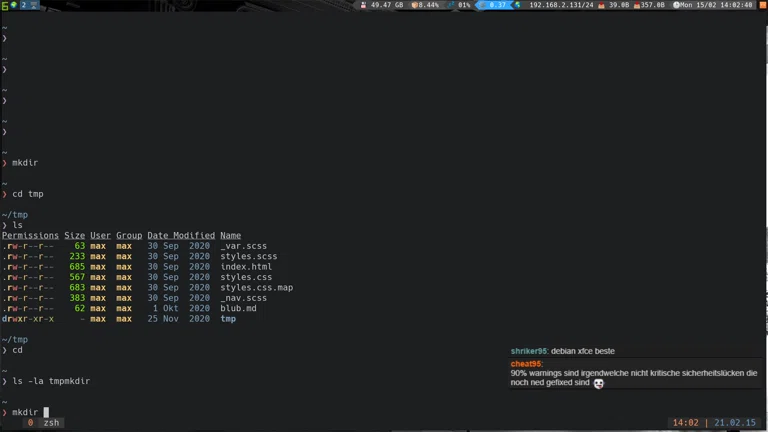Click the download icon beside 39.0B
The image size is (768, 432).
click(601, 5)
